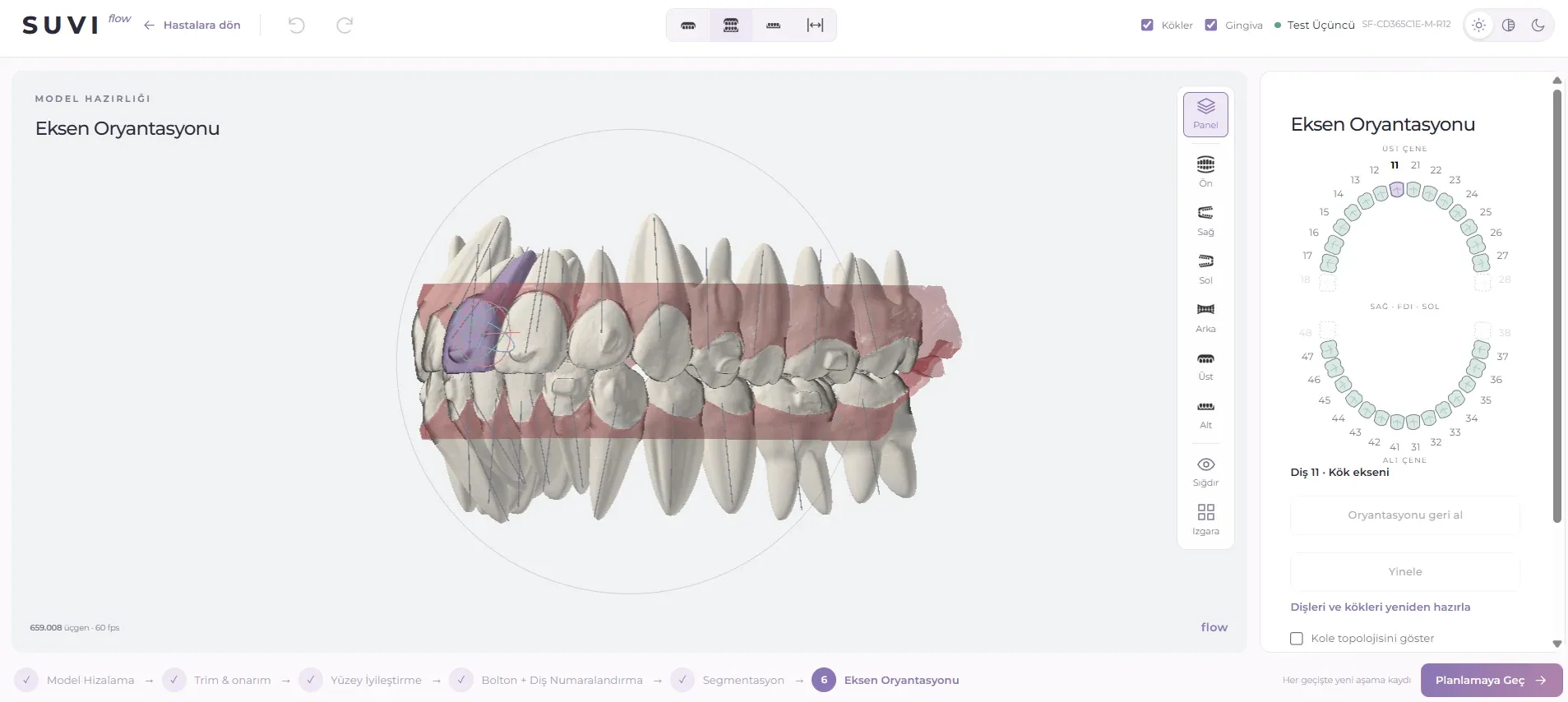Select tooth 11 in the chart

pyautogui.click(x=1396, y=189)
